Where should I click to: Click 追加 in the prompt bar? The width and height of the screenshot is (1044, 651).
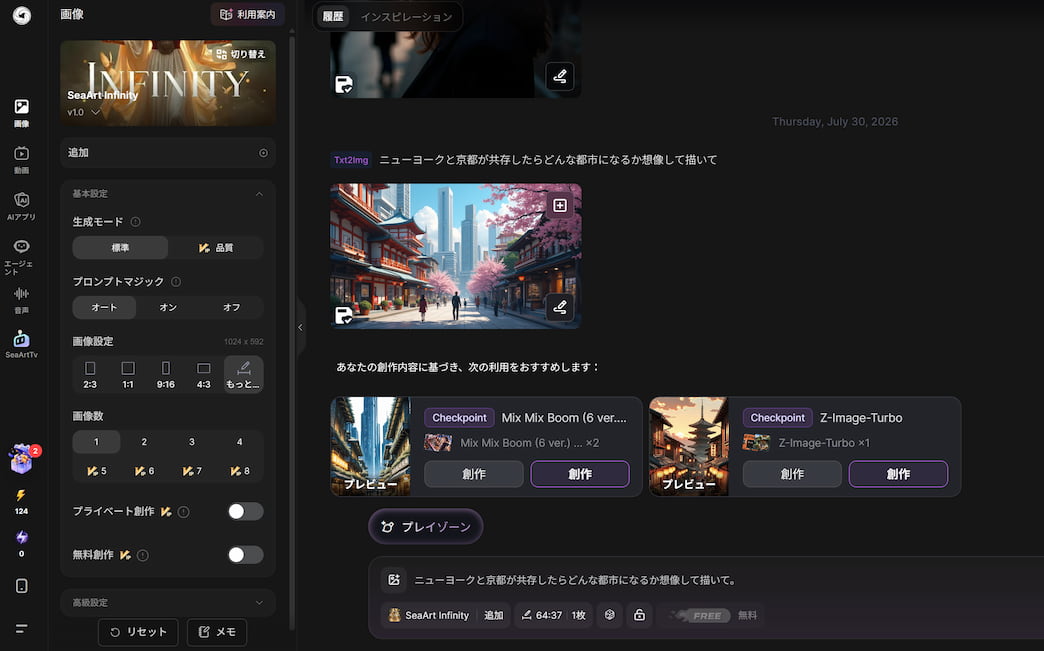[x=493, y=615]
